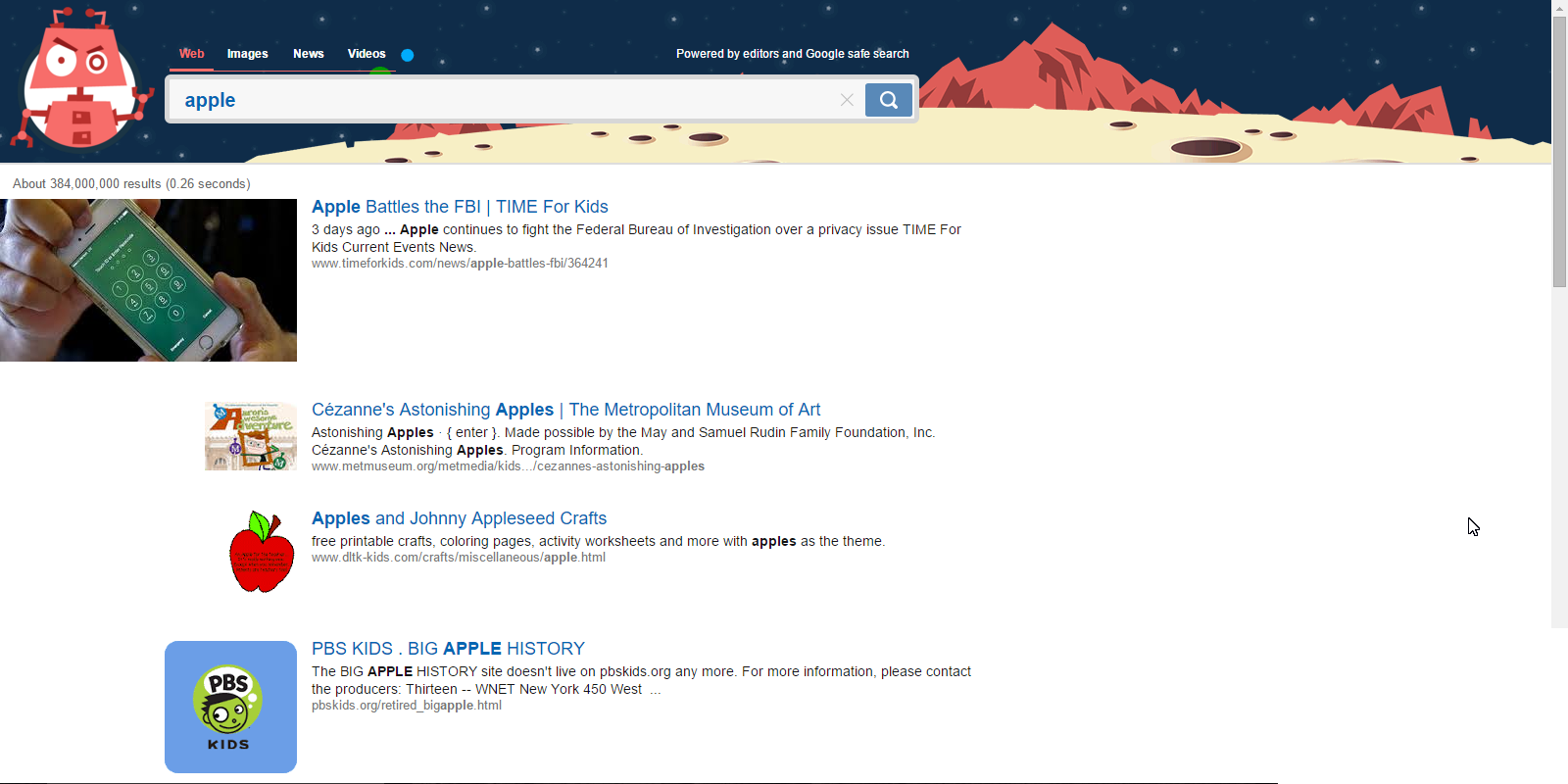
Task: Switch to the Videos tab
Action: (x=367, y=54)
